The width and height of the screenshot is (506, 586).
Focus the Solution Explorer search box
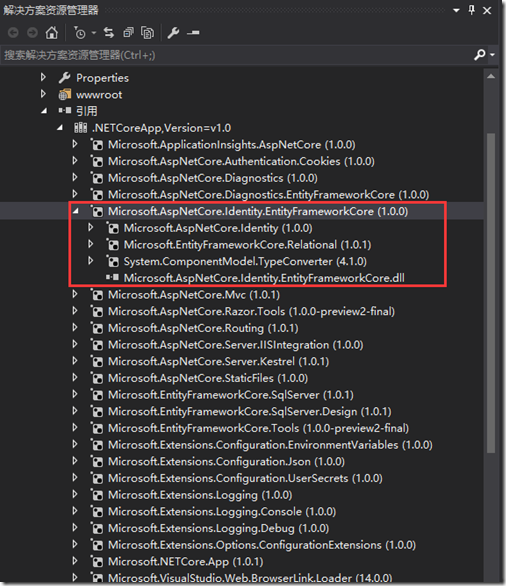pyautogui.click(x=237, y=55)
